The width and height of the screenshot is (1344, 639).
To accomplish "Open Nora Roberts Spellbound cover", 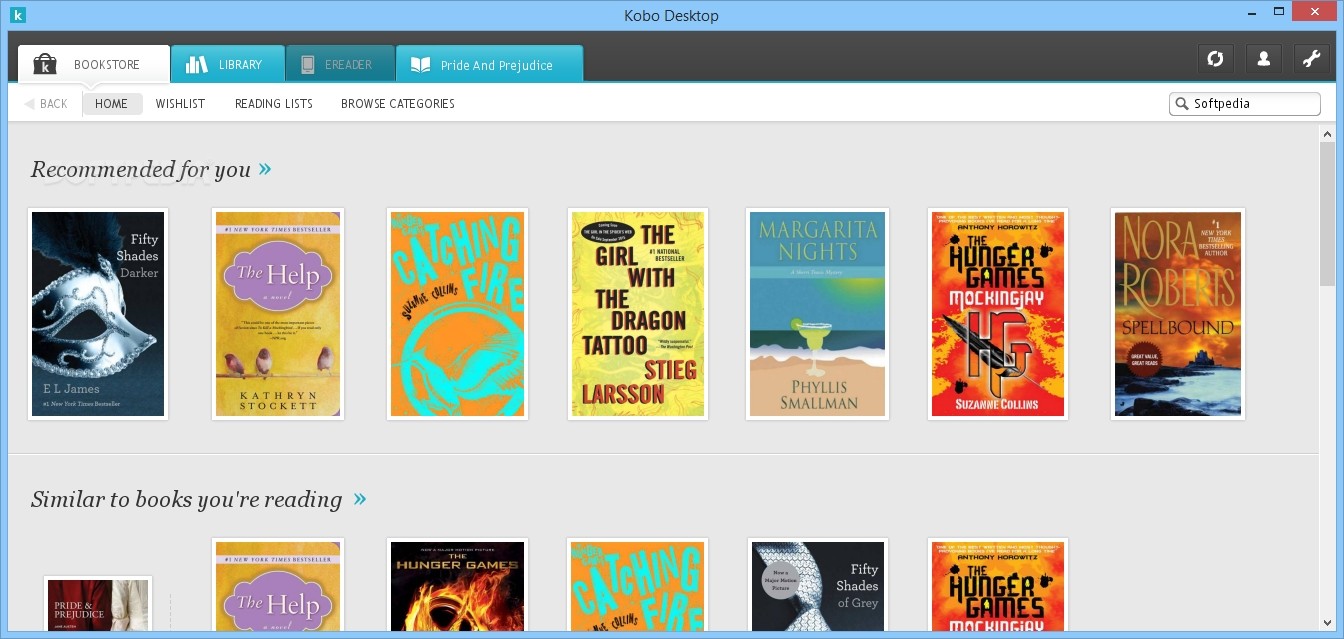I will [x=1178, y=314].
